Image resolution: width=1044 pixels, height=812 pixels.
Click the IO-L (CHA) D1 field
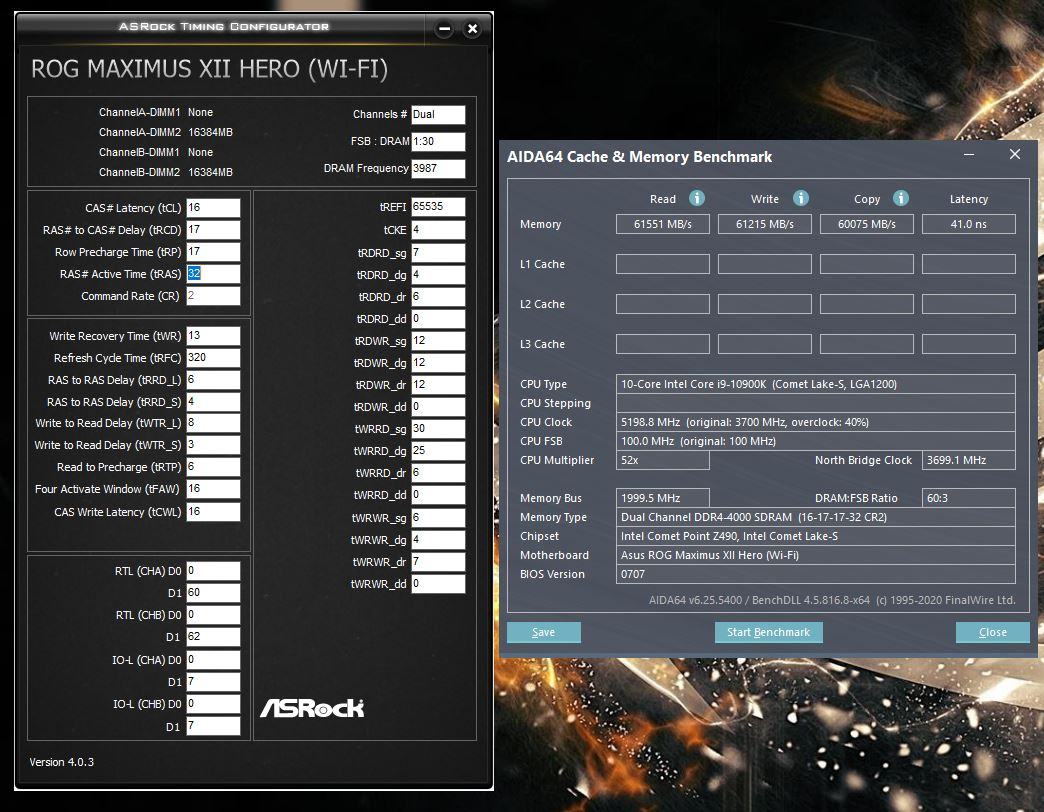point(213,682)
